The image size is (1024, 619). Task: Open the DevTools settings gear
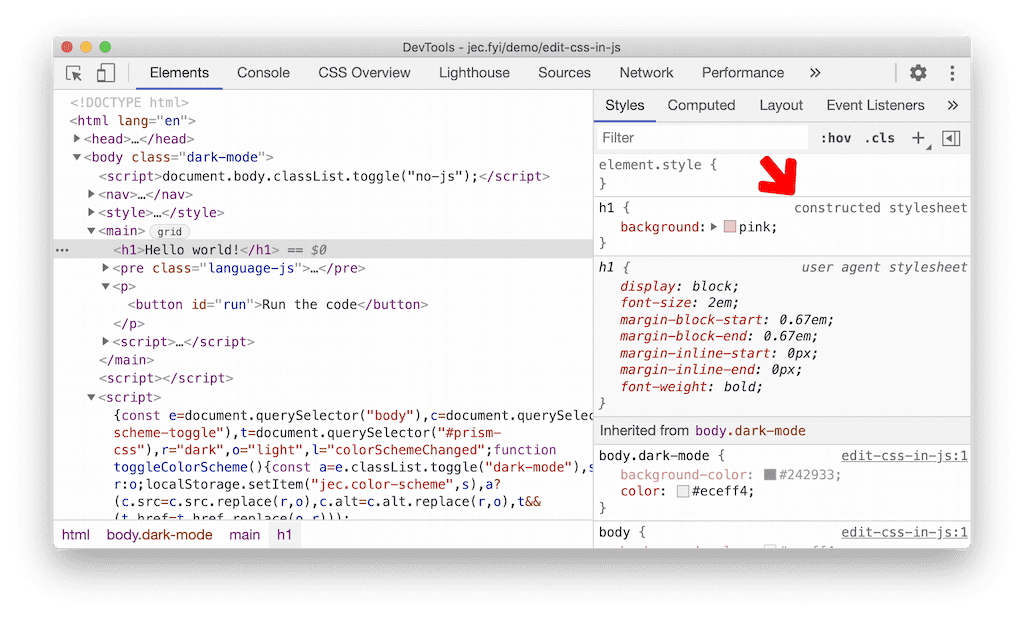pos(917,72)
